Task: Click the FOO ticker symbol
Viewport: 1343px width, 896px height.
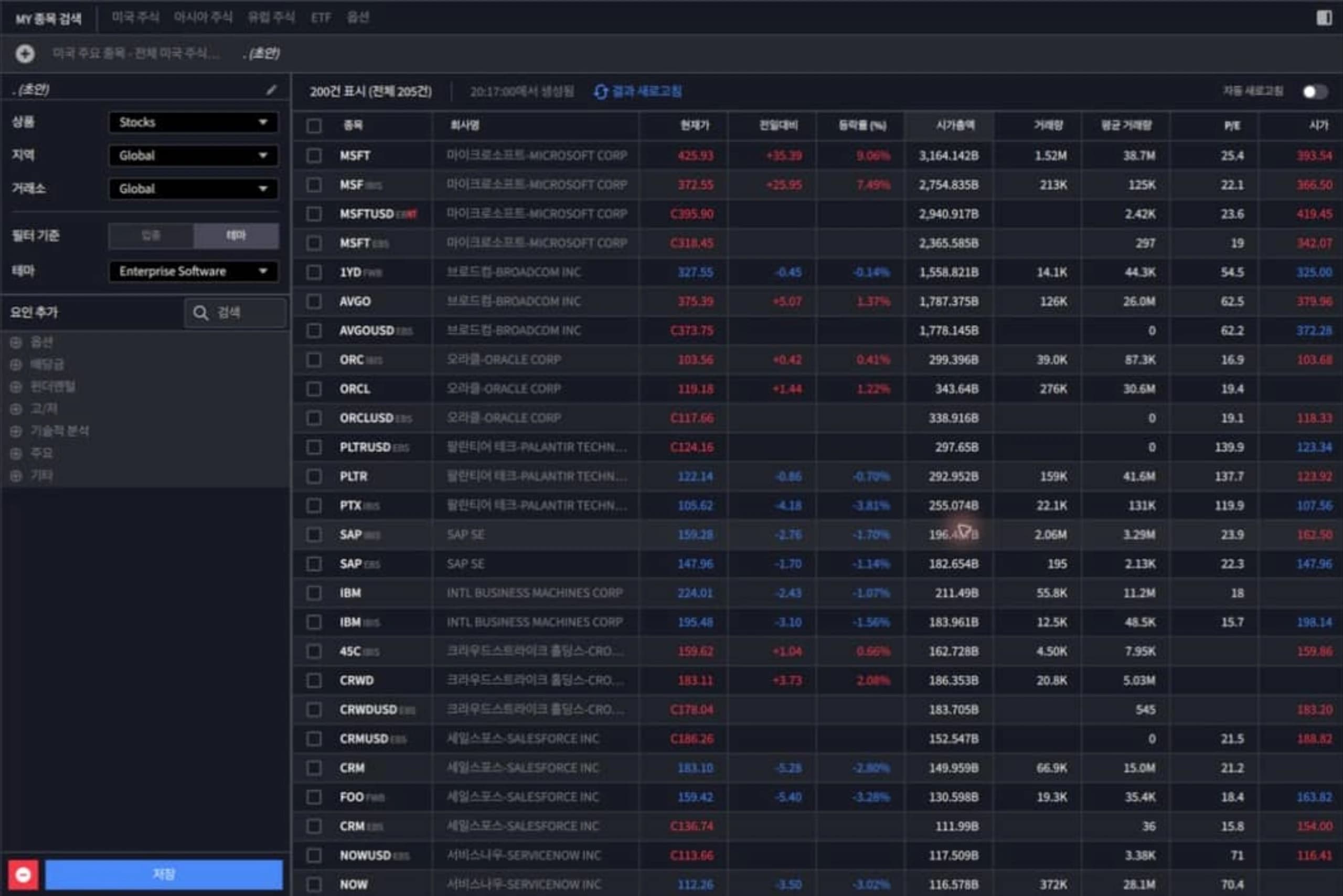Action: point(351,796)
